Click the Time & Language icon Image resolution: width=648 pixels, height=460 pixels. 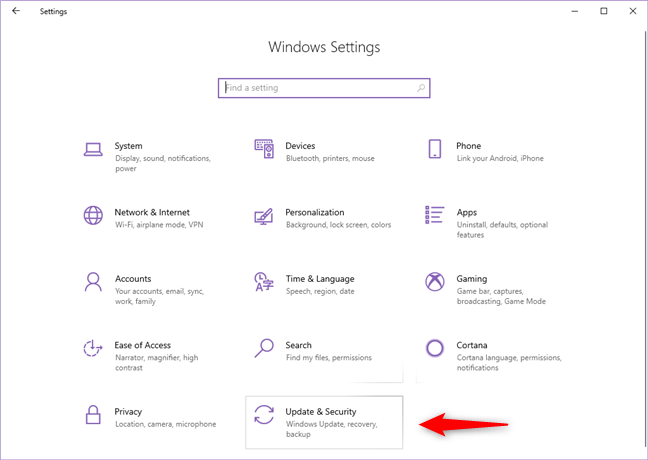click(264, 281)
